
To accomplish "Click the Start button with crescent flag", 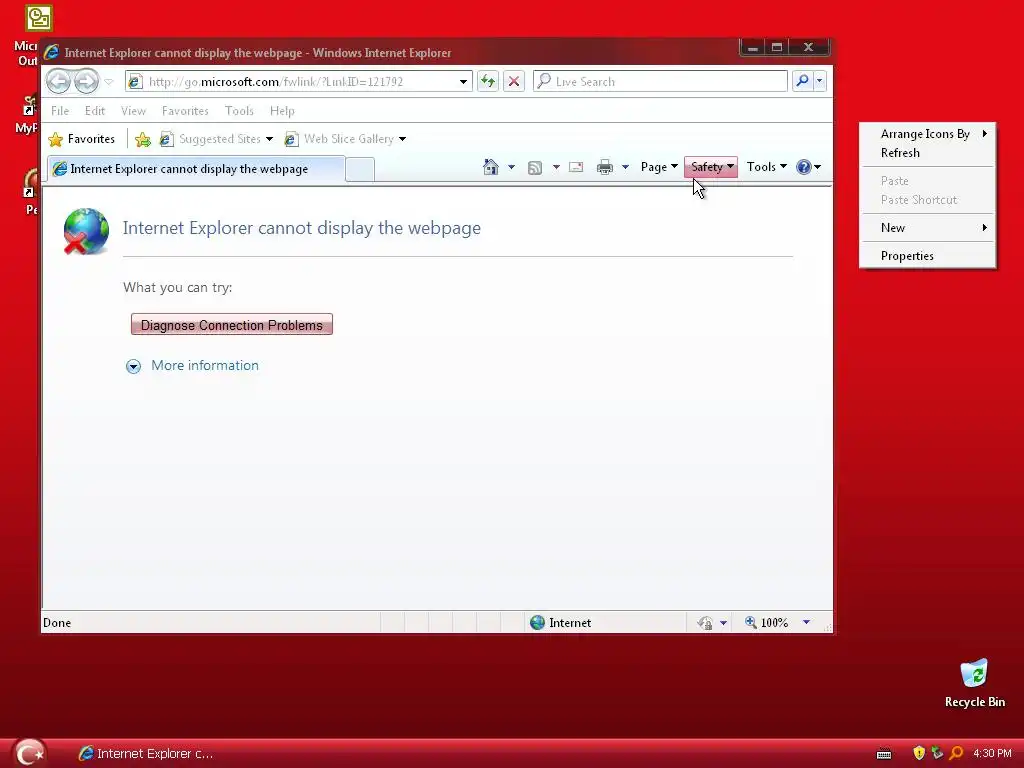I will [29, 753].
